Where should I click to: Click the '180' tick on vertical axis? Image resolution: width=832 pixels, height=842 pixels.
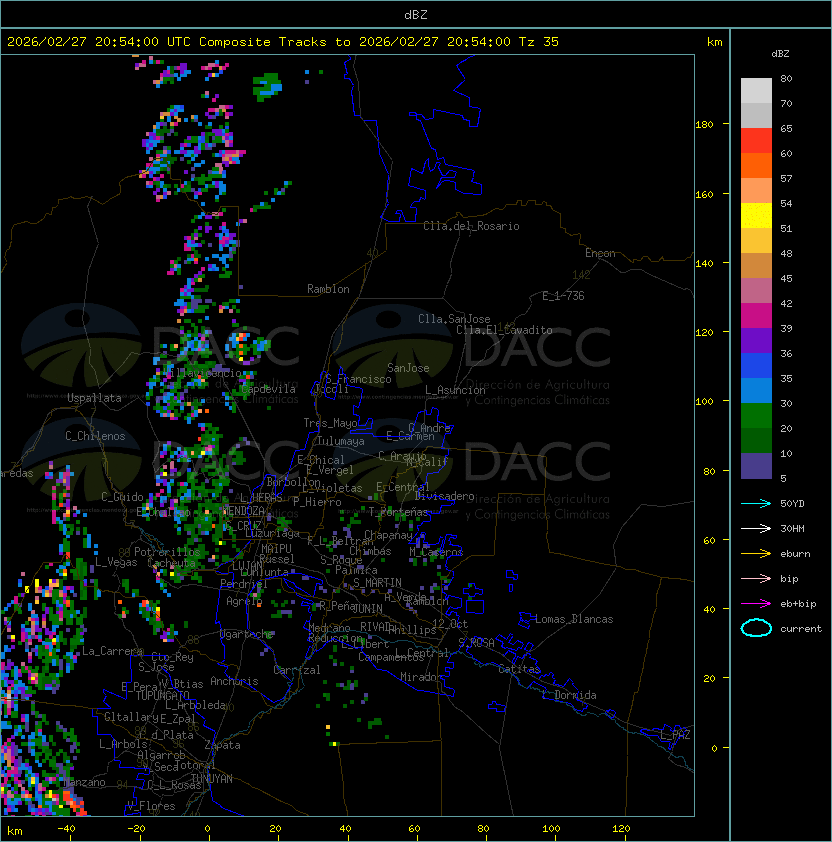(704, 125)
